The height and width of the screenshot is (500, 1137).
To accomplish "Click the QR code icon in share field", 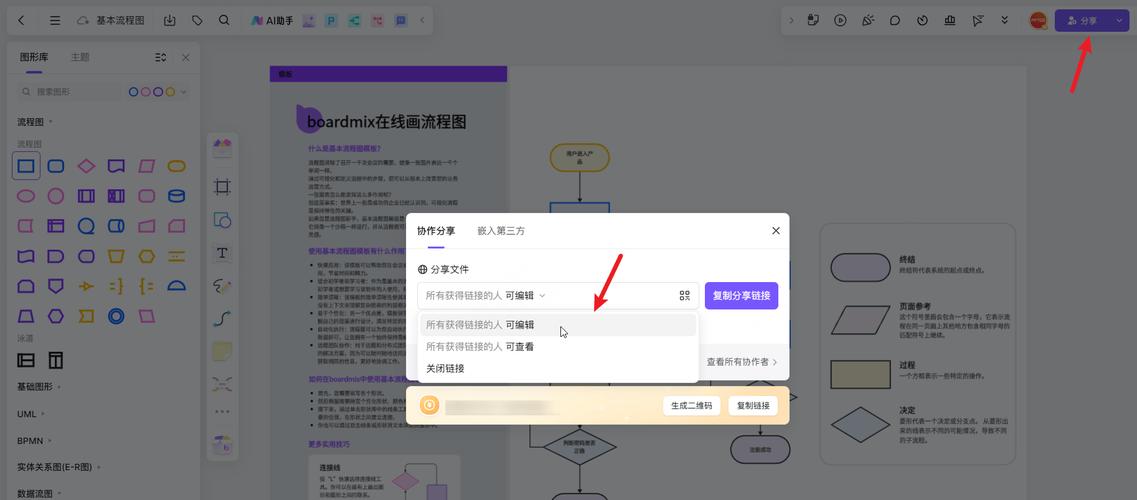I will click(x=685, y=296).
